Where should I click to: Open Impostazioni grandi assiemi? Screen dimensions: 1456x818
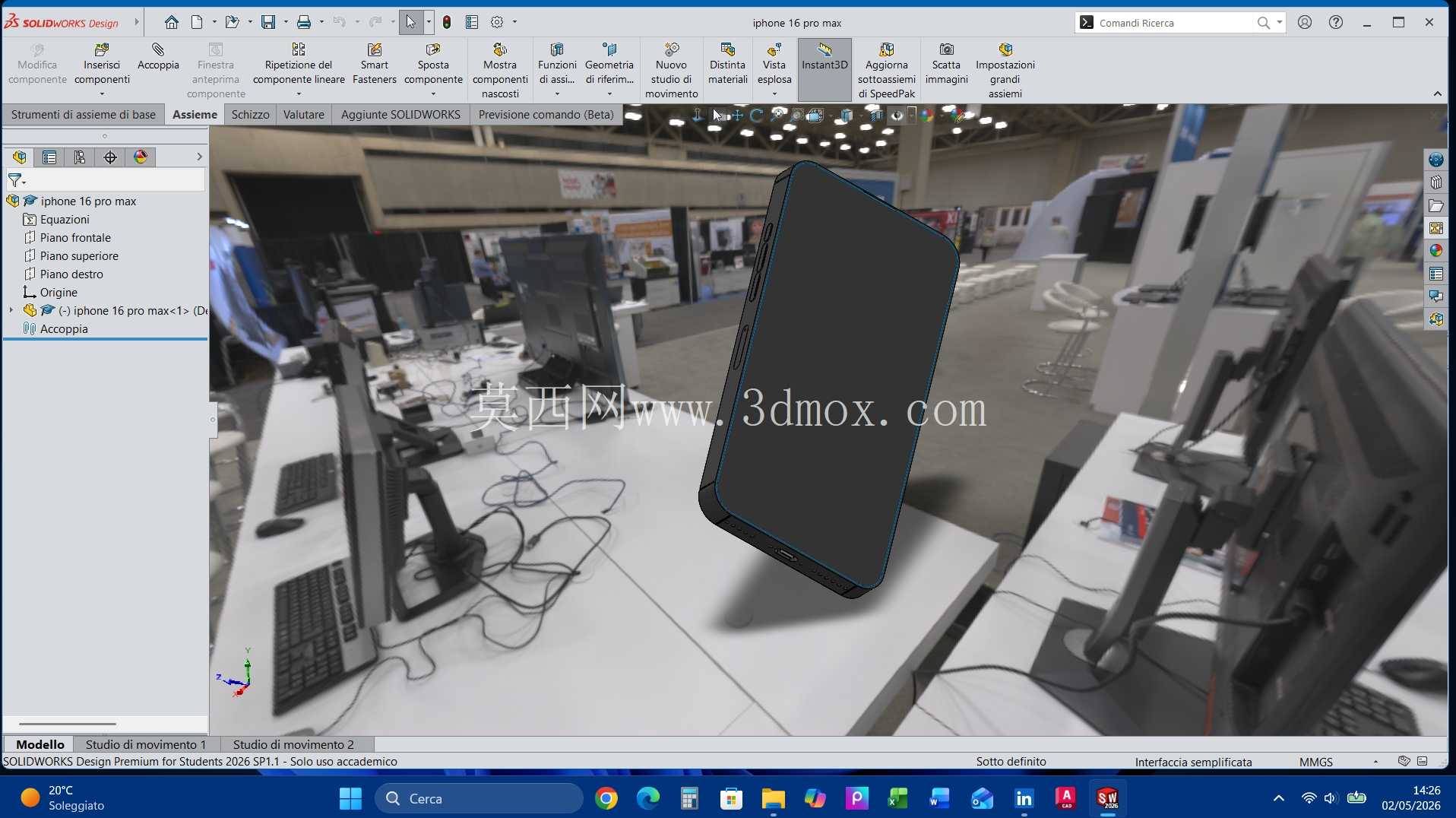point(1005,71)
